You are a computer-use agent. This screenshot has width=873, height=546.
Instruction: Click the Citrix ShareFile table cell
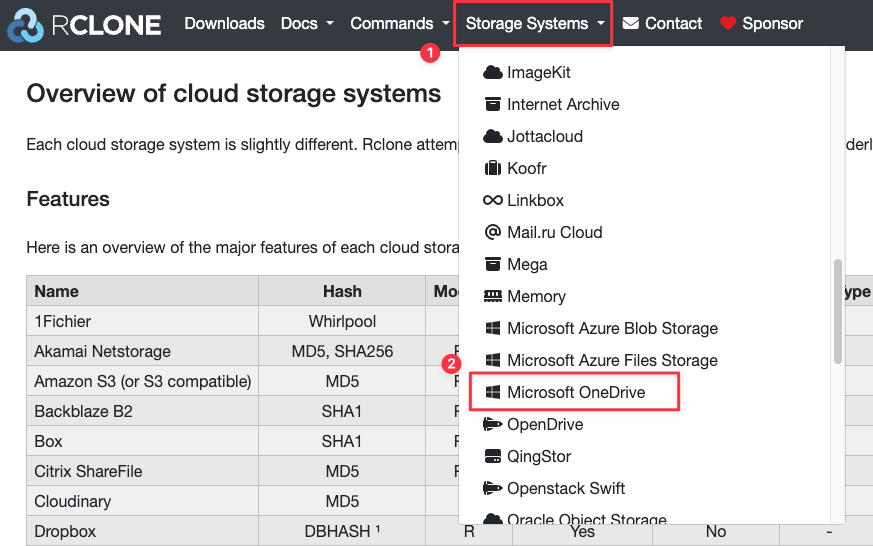tap(142, 471)
